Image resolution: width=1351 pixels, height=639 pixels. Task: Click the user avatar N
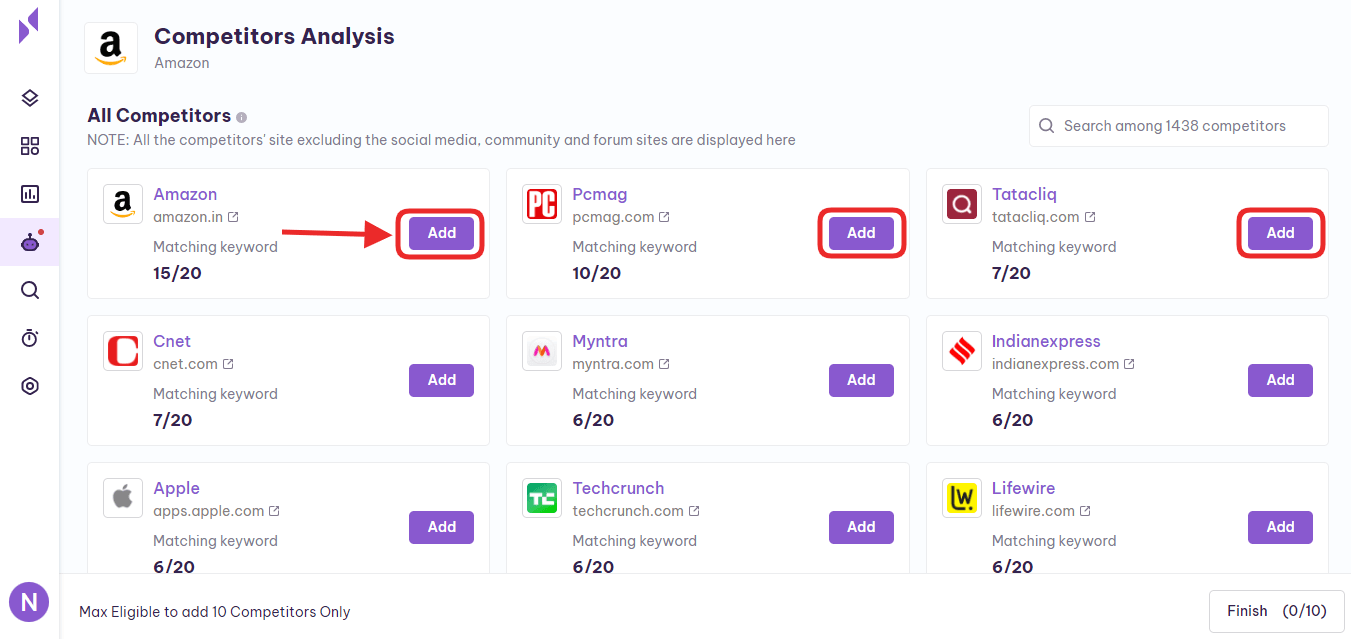29,602
